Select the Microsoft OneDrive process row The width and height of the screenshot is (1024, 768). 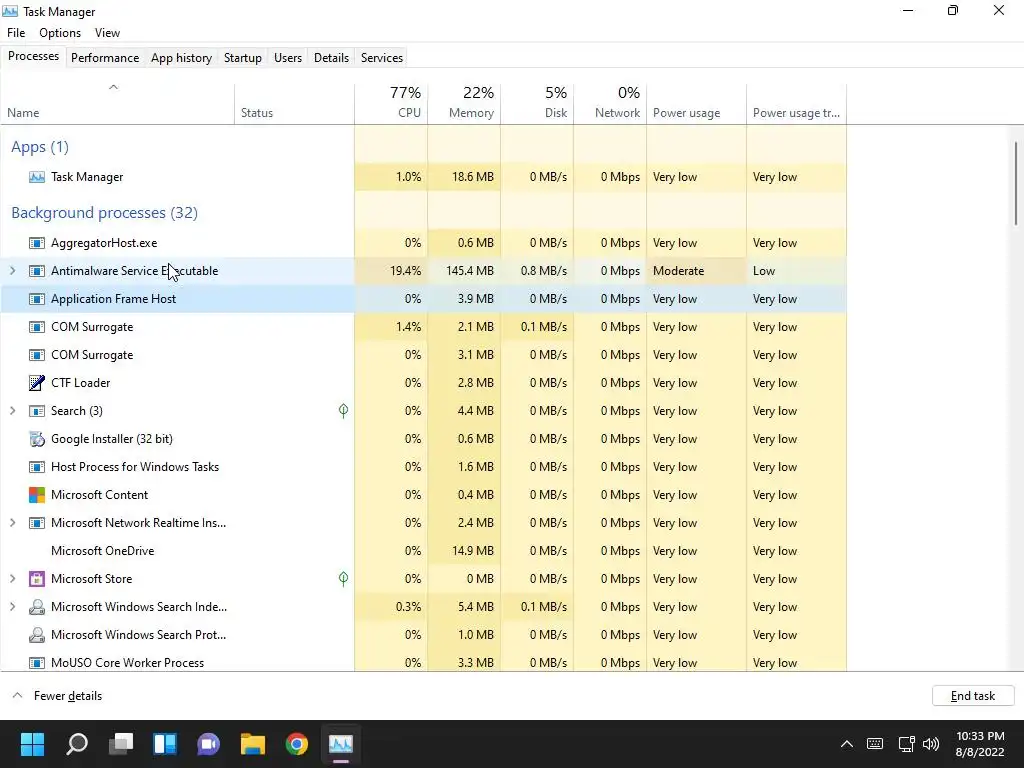pyautogui.click(x=423, y=551)
